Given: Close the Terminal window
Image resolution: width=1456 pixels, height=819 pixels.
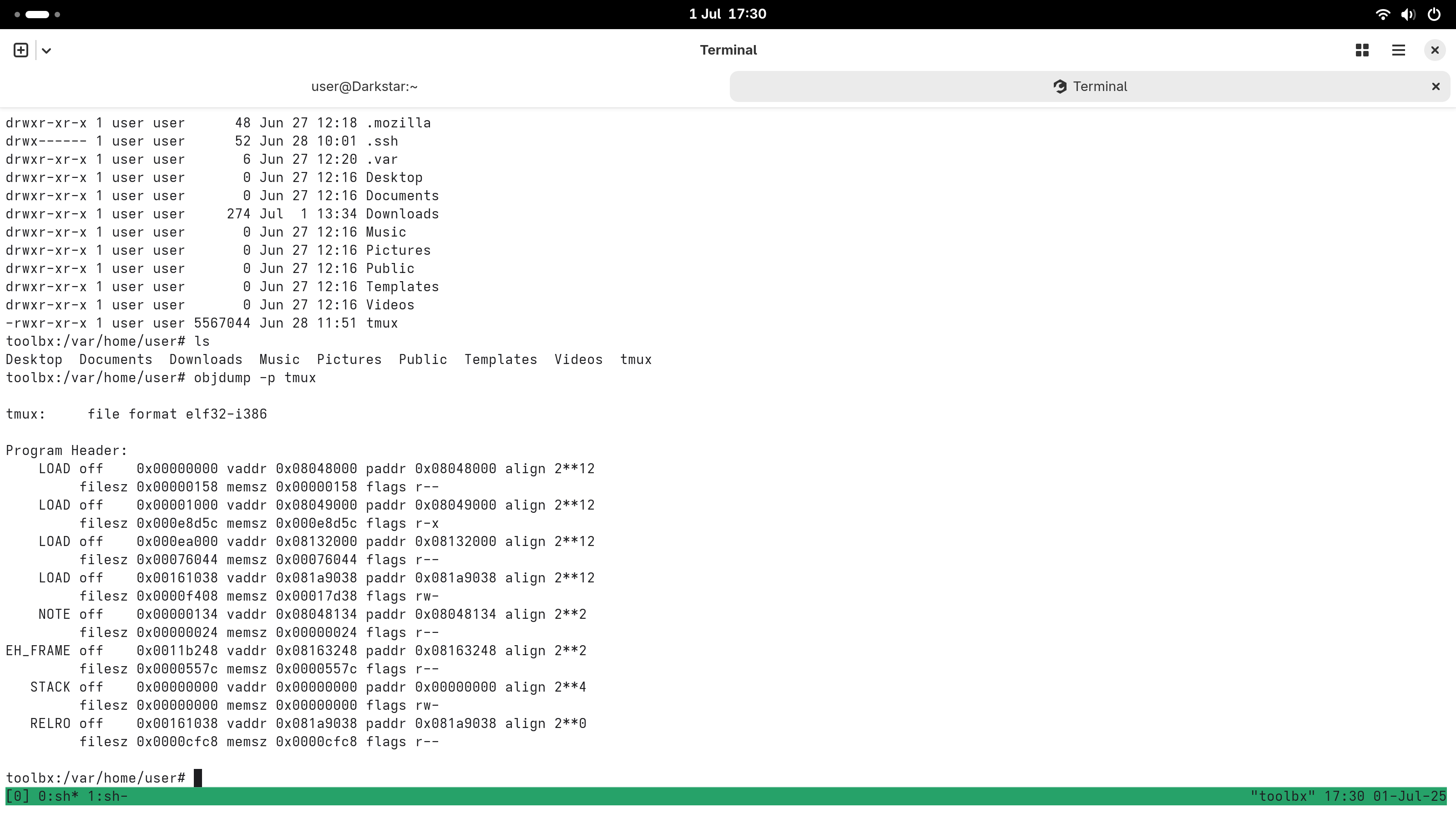Looking at the screenshot, I should pos(1435,51).
